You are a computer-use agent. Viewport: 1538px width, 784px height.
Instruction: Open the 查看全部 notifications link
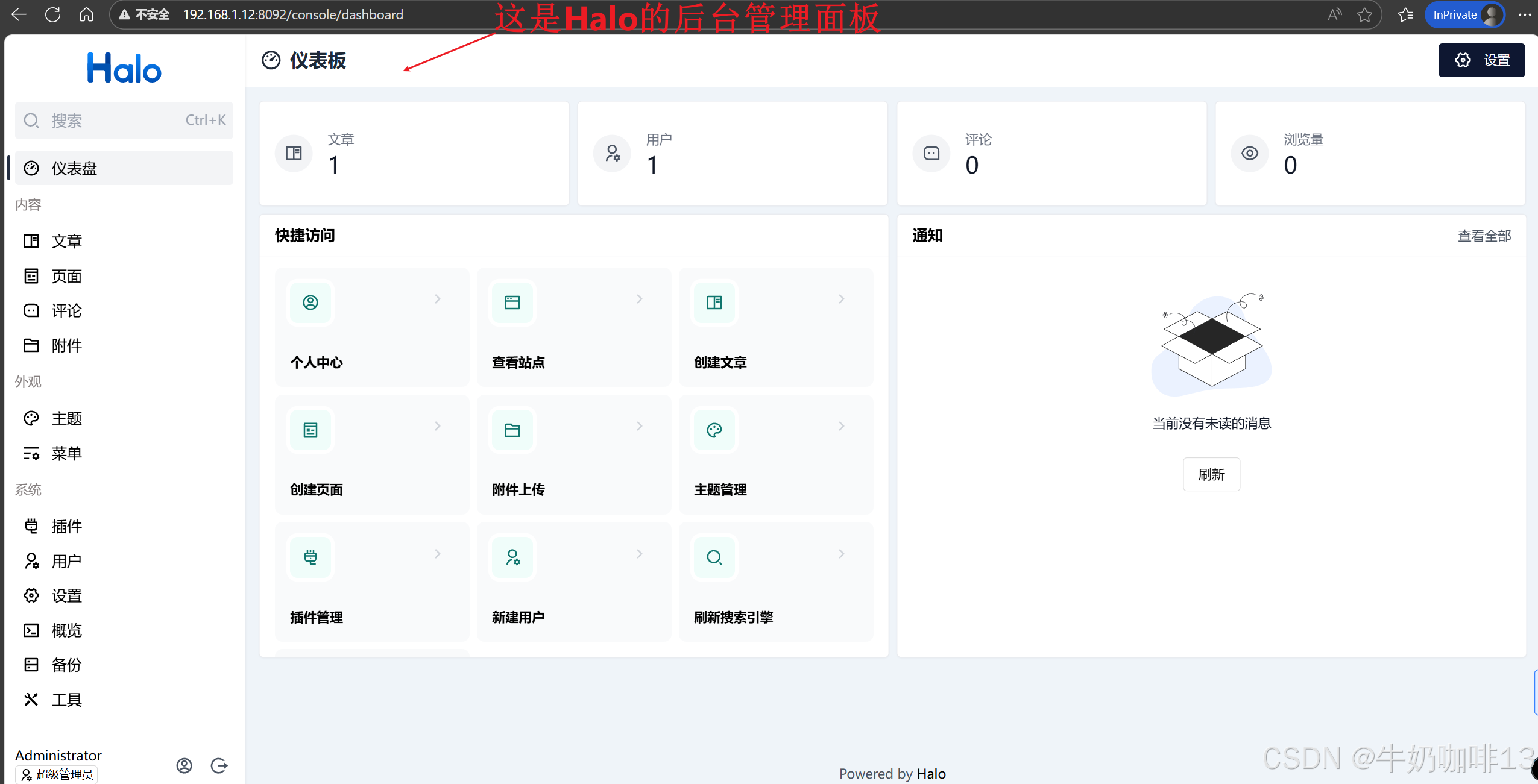coord(1484,236)
